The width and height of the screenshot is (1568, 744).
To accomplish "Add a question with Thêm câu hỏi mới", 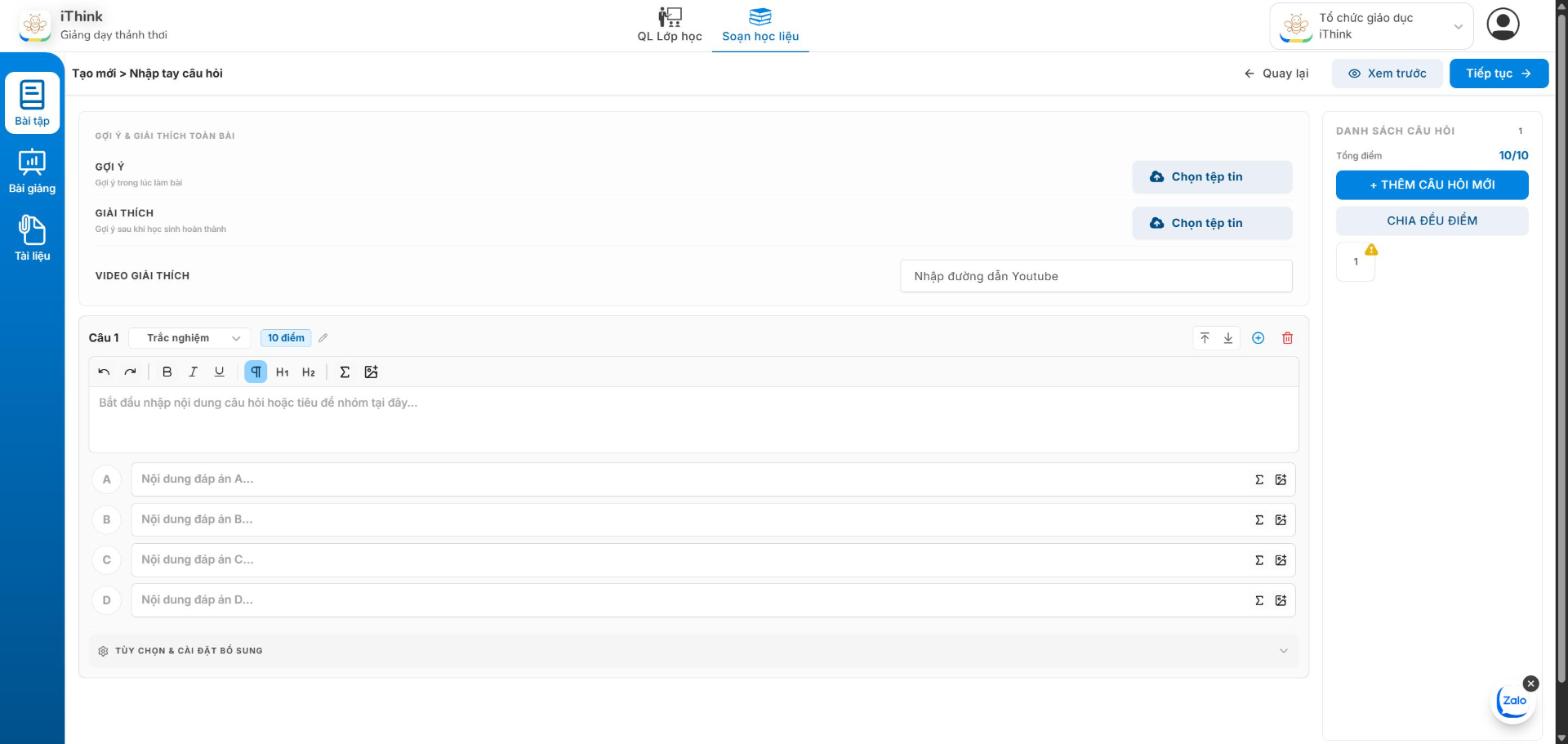I will click(1432, 185).
